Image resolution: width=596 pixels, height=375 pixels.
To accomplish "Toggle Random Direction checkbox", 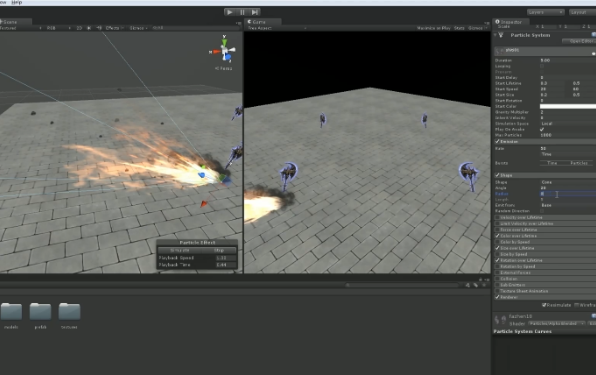I will (x=542, y=211).
